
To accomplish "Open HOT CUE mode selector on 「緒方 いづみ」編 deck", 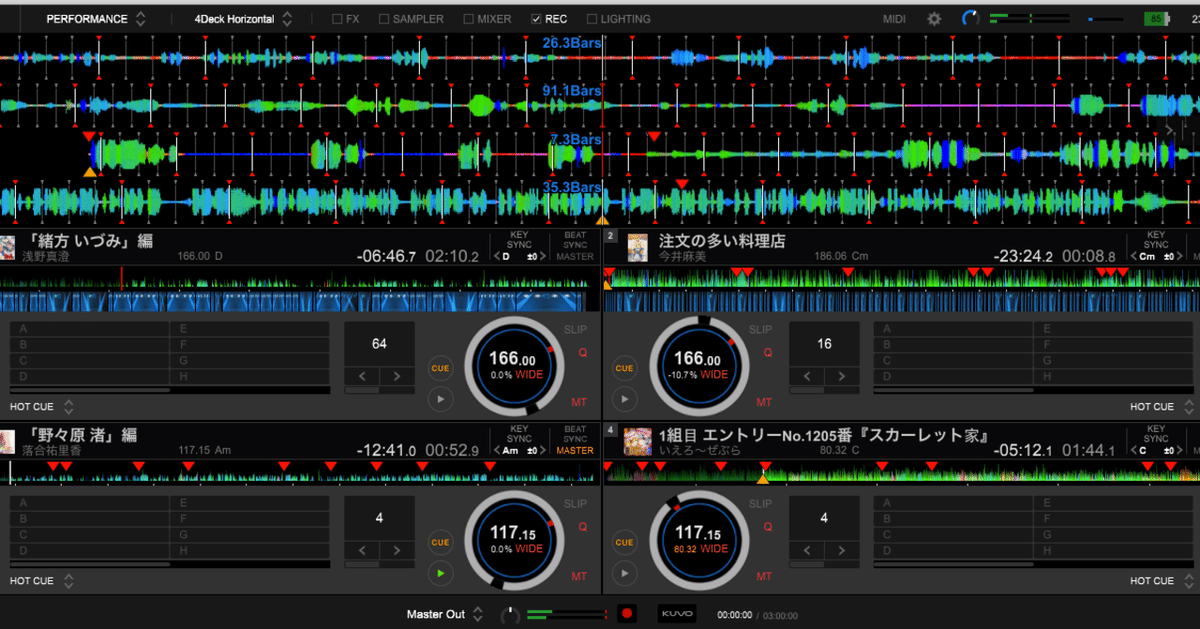I will pos(42,407).
